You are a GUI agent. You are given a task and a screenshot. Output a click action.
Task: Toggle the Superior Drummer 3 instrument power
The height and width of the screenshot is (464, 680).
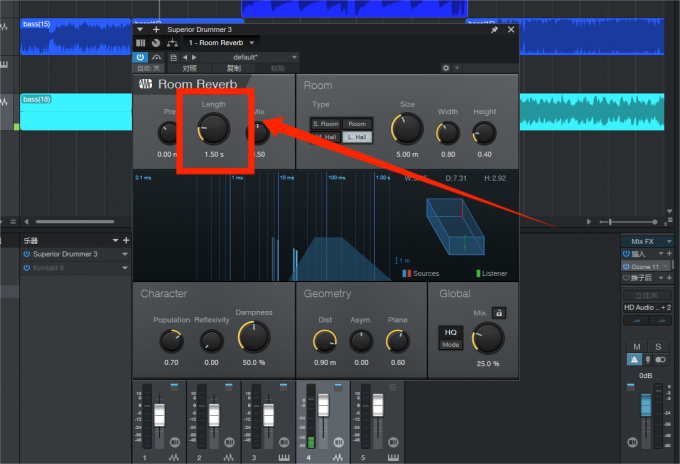[x=25, y=254]
